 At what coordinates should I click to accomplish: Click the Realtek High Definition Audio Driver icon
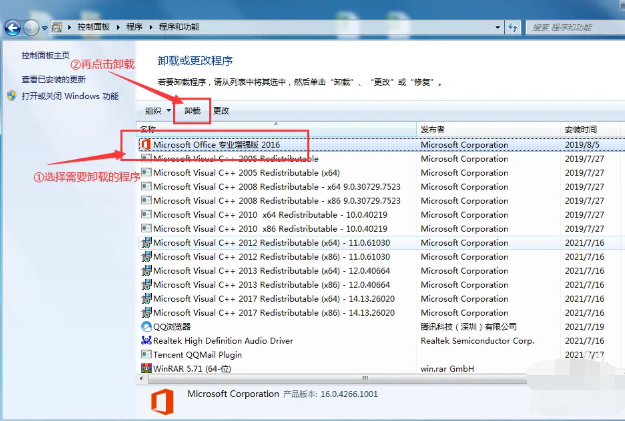pos(146,340)
